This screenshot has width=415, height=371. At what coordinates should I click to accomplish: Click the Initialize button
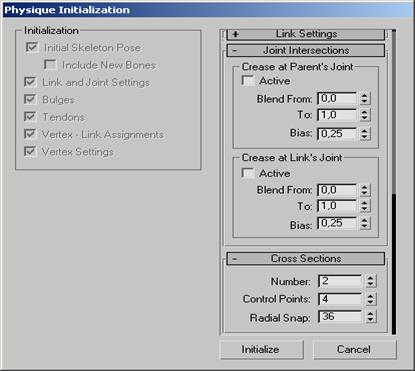point(262,349)
